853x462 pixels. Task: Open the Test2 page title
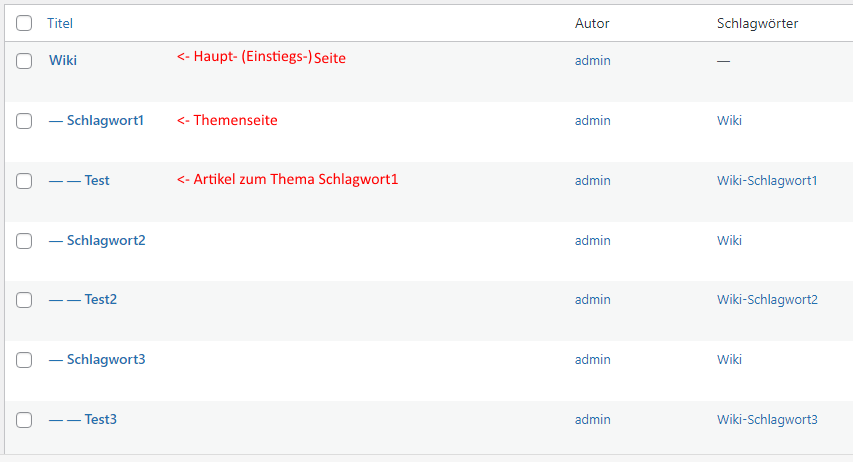click(x=101, y=299)
